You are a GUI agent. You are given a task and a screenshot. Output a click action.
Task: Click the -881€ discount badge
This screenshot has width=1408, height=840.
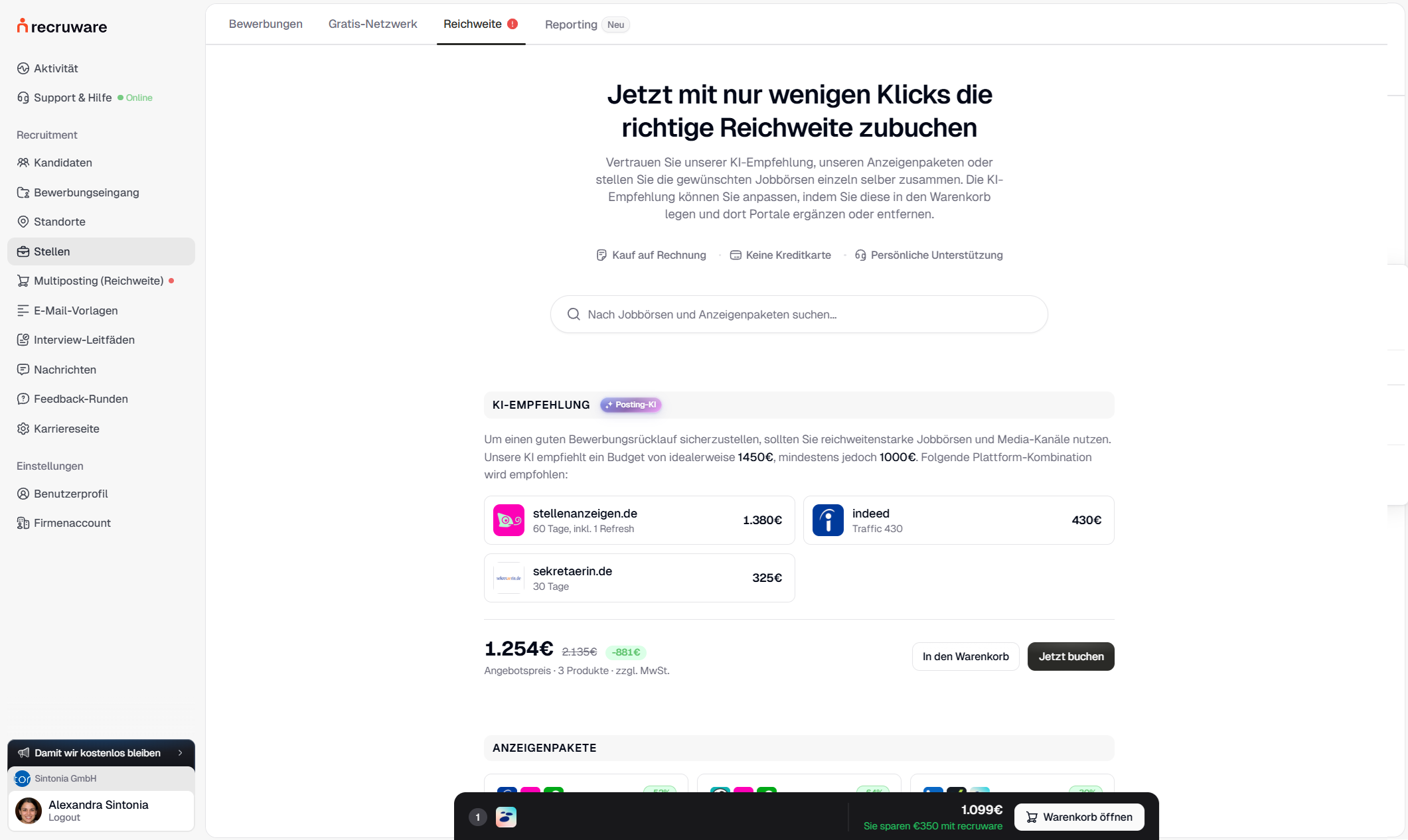tap(625, 652)
